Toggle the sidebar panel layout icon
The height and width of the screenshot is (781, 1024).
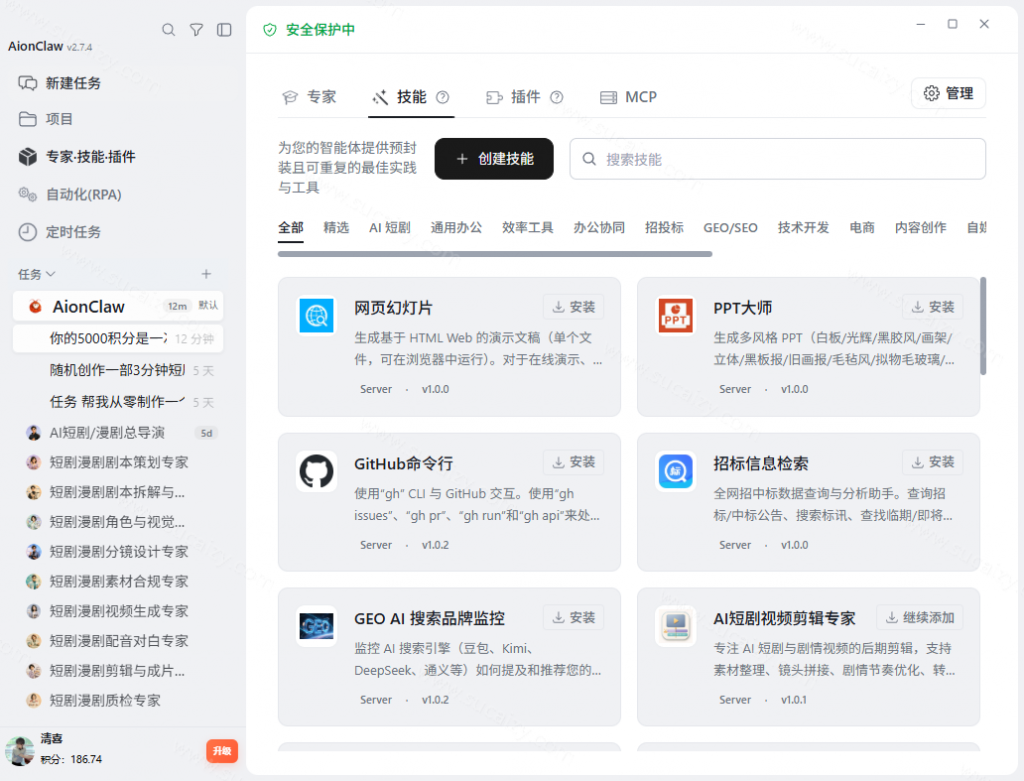tap(224, 29)
